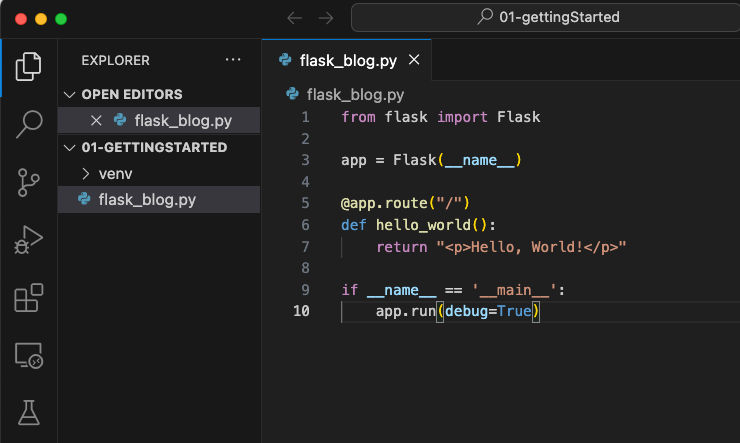Open the Explorer view in activity bar
The image size is (740, 443).
[28, 67]
